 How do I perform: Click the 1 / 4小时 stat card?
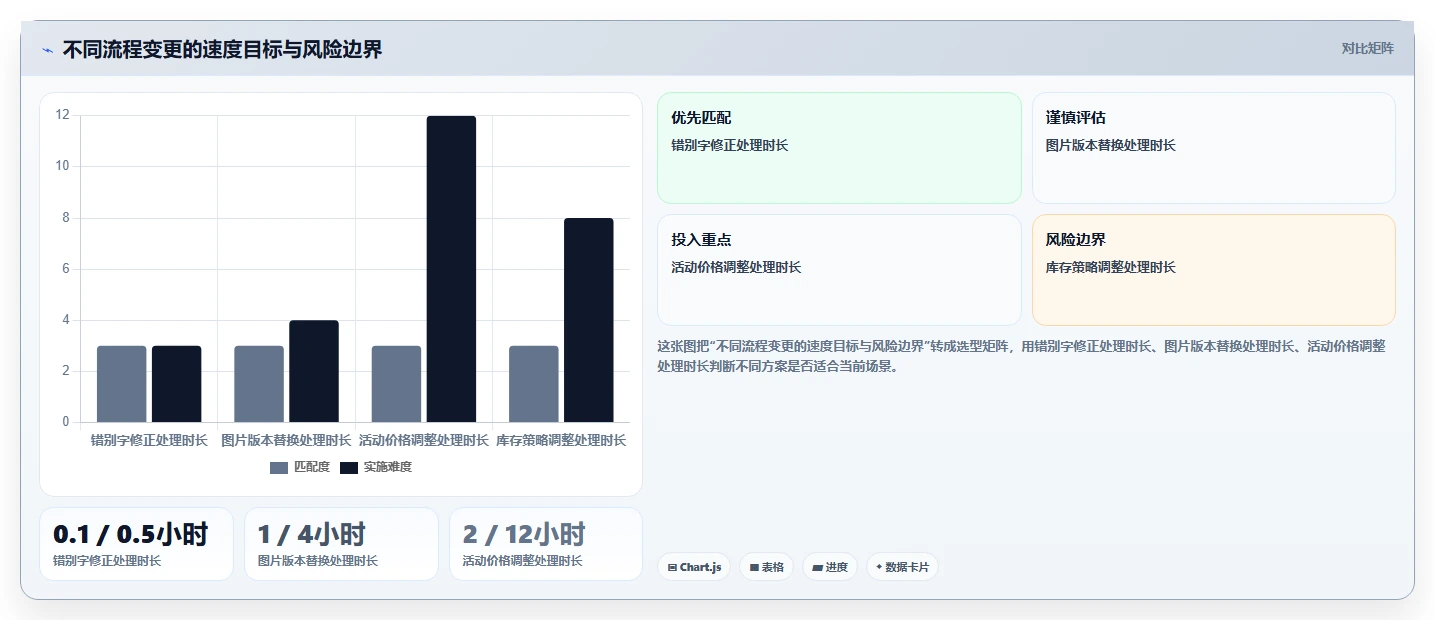point(341,544)
